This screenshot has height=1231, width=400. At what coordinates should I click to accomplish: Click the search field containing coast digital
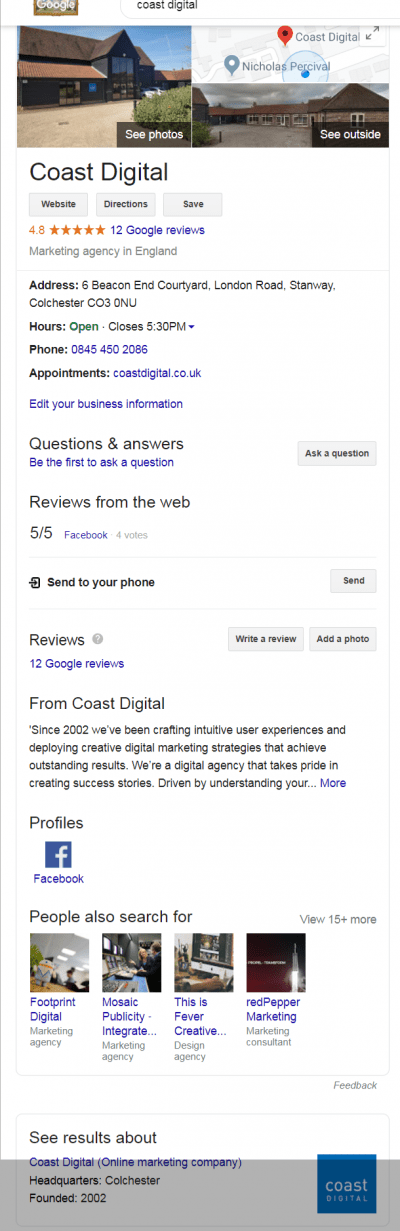point(255,6)
